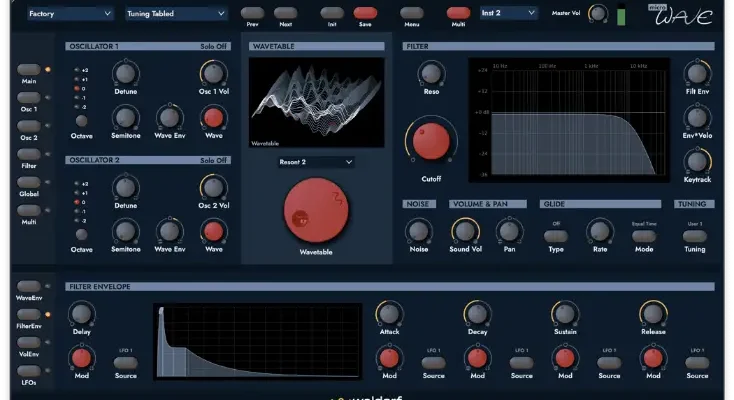The width and height of the screenshot is (734, 400).
Task: Click the Noise level knob
Action: (419, 230)
